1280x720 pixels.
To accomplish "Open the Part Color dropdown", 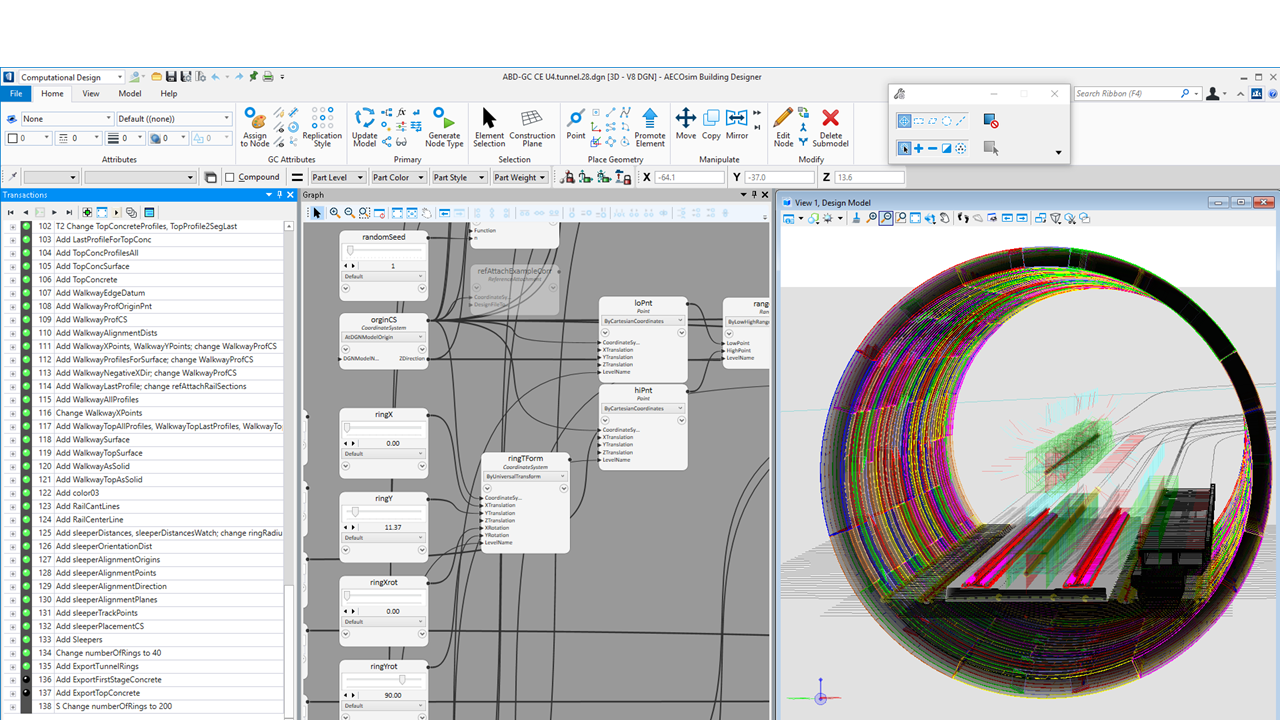I will point(398,177).
